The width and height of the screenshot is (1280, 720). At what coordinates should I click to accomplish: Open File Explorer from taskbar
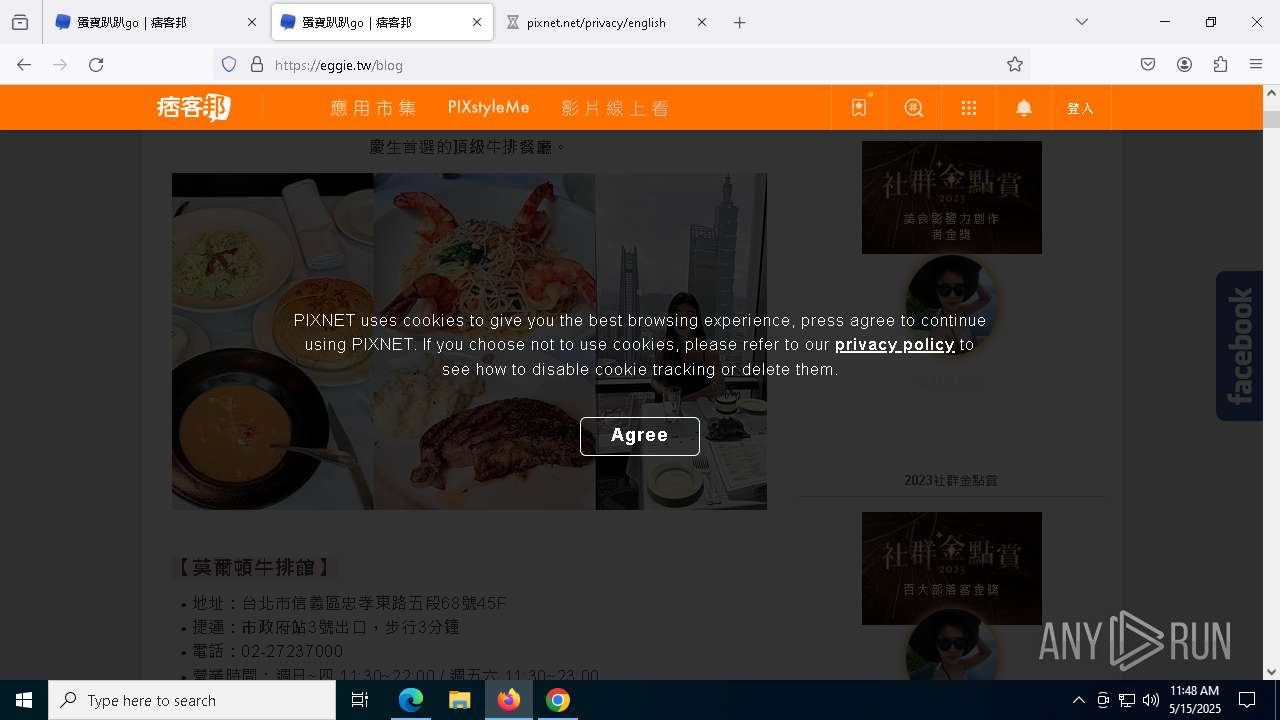pos(459,700)
